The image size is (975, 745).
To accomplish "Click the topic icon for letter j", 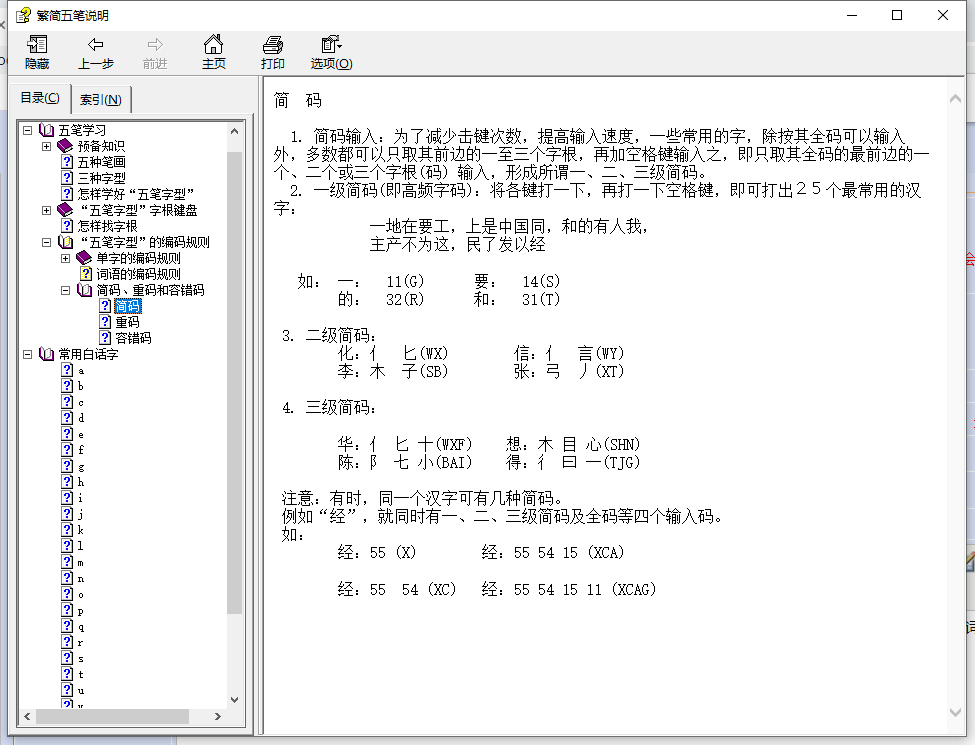I will click(x=68, y=514).
